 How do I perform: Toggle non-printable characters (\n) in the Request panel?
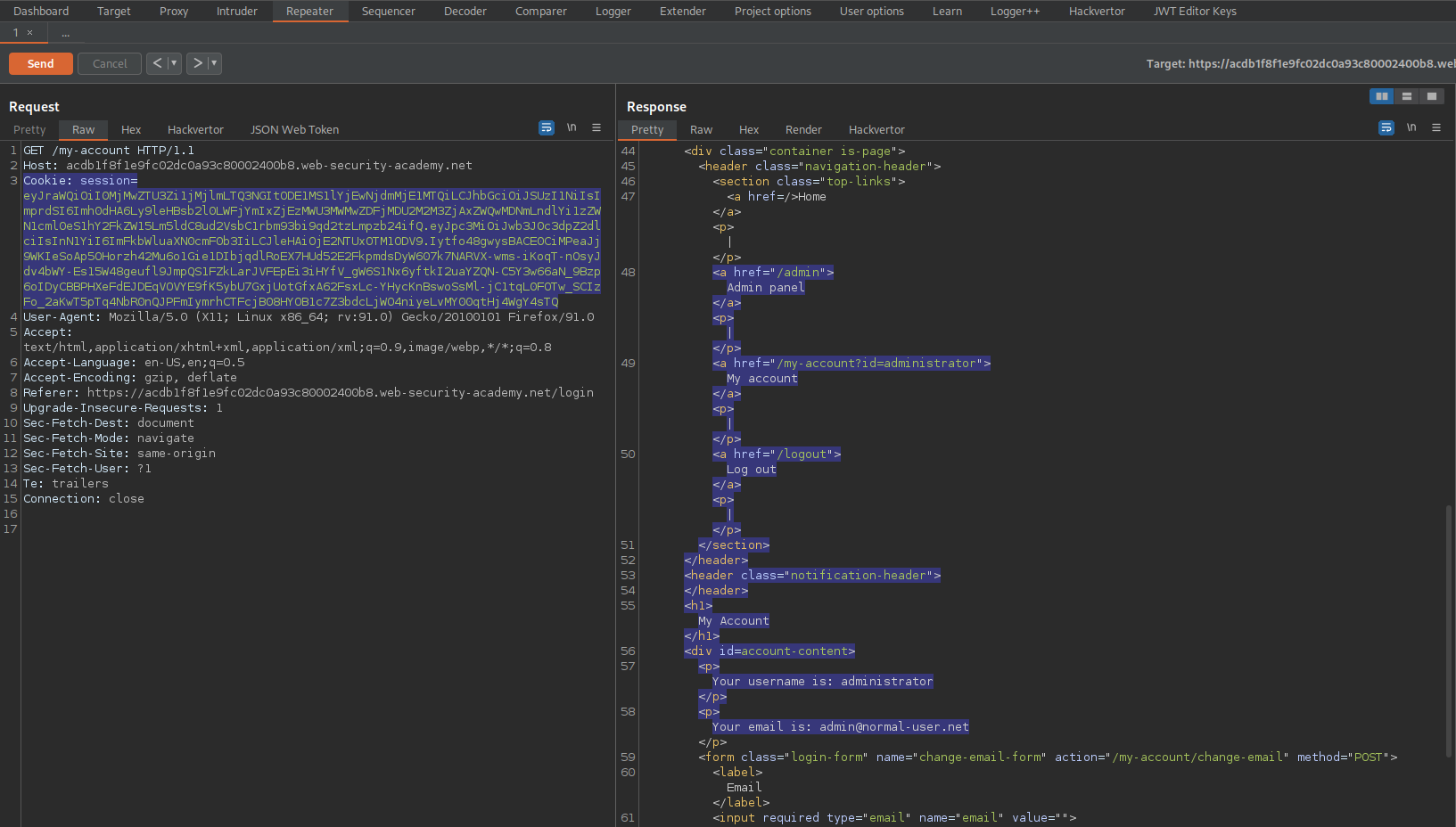pyautogui.click(x=572, y=128)
